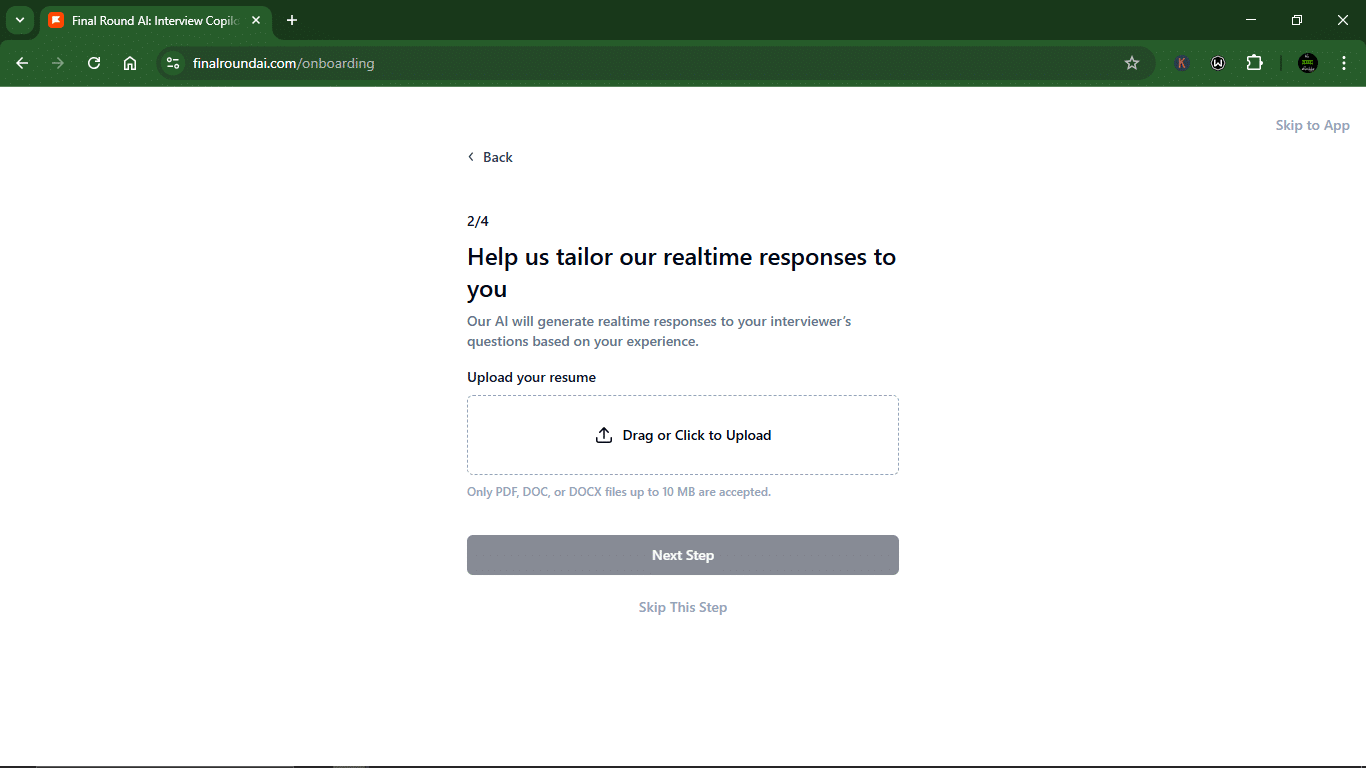Click Skip to App link
The height and width of the screenshot is (768, 1366).
[1312, 125]
